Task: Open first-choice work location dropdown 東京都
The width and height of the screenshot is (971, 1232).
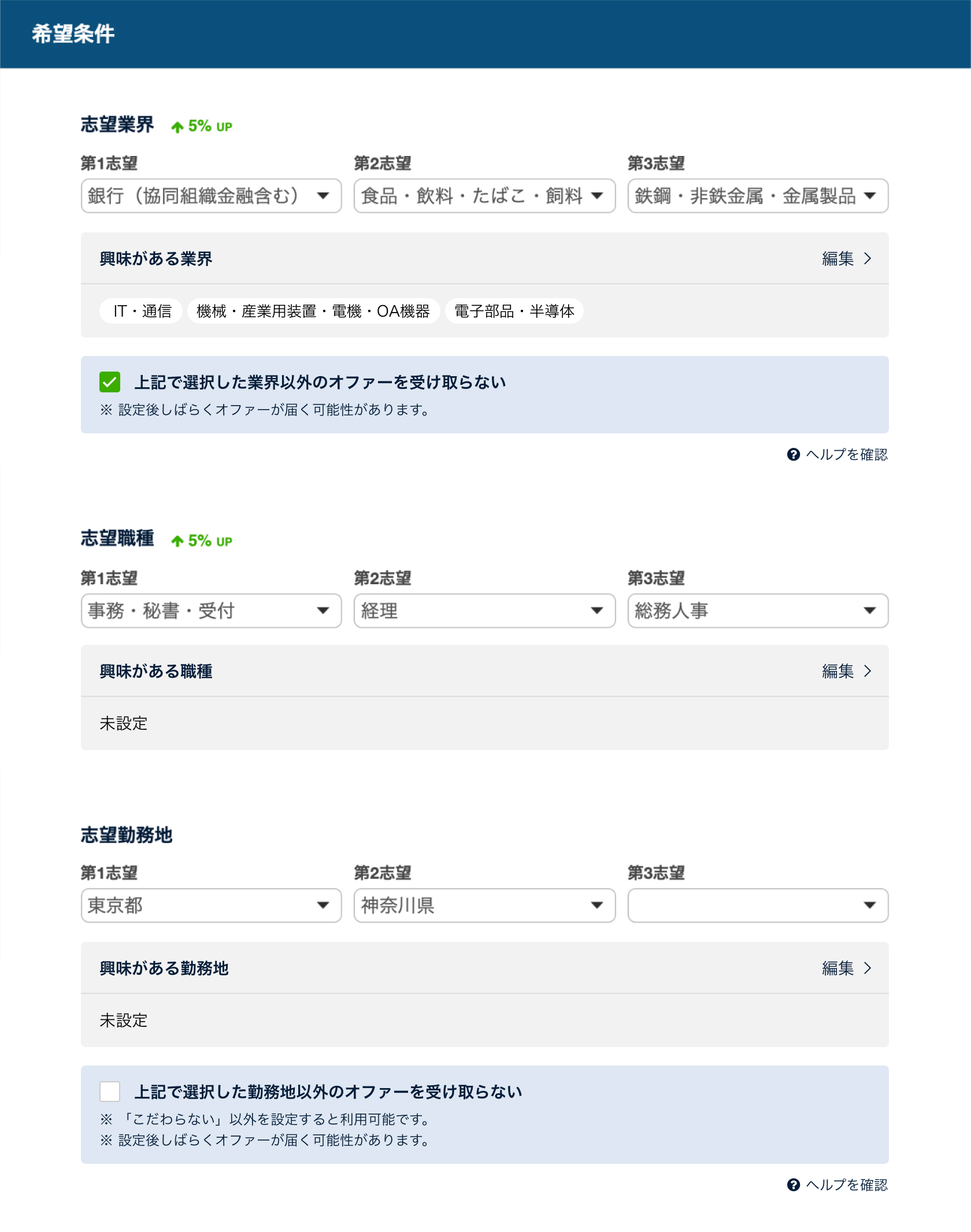Action: [211, 906]
